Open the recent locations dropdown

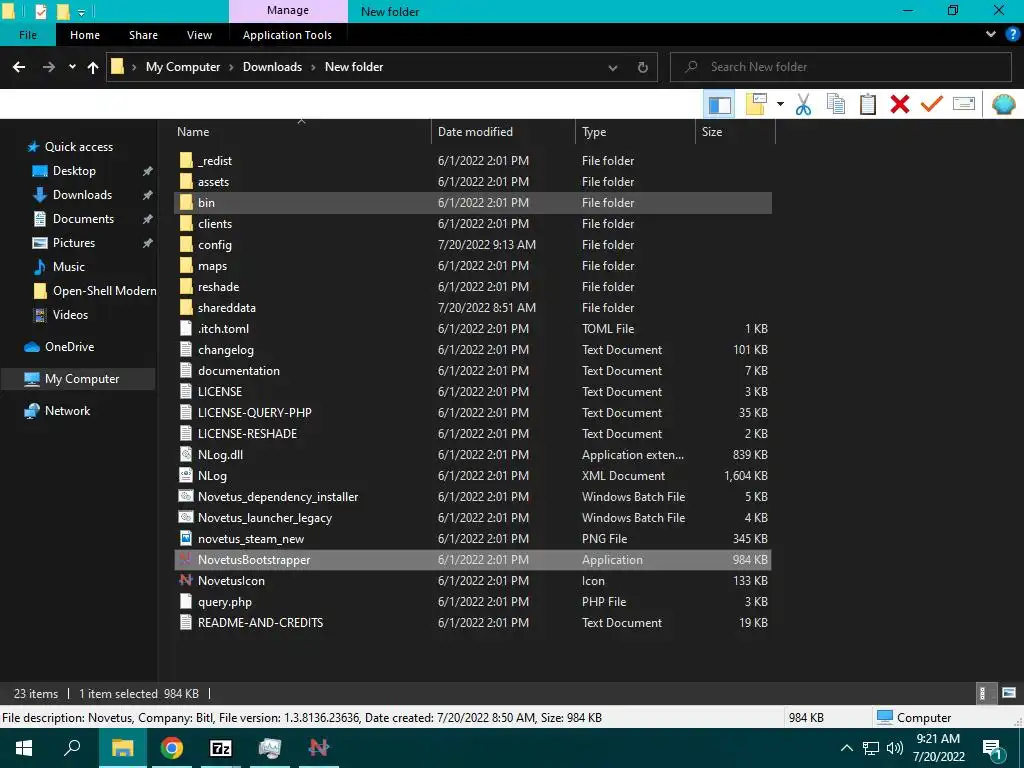[x=72, y=67]
